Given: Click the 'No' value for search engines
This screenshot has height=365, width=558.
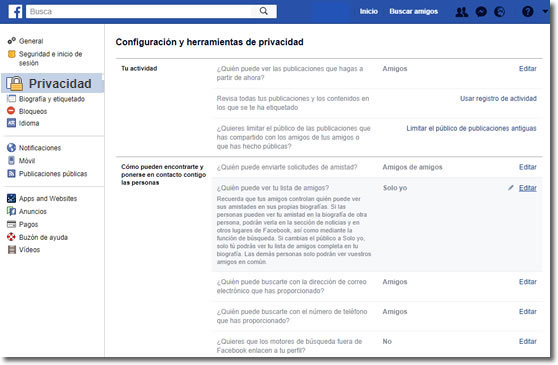Looking at the screenshot, I should pos(387,342).
